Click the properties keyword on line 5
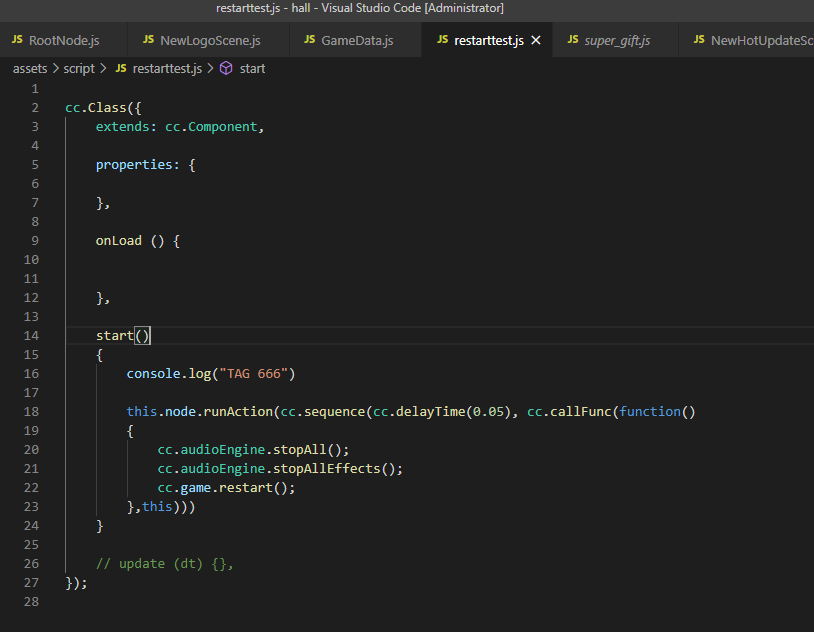 point(134,165)
